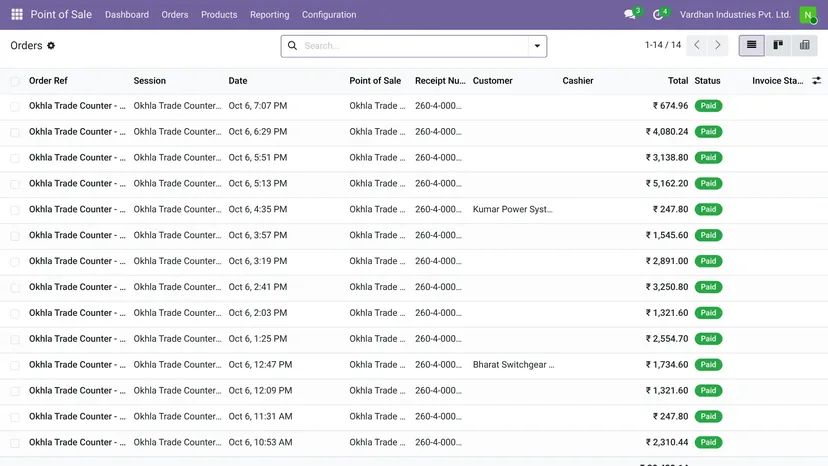
Task: Open the Configuration menu
Action: 329,15
